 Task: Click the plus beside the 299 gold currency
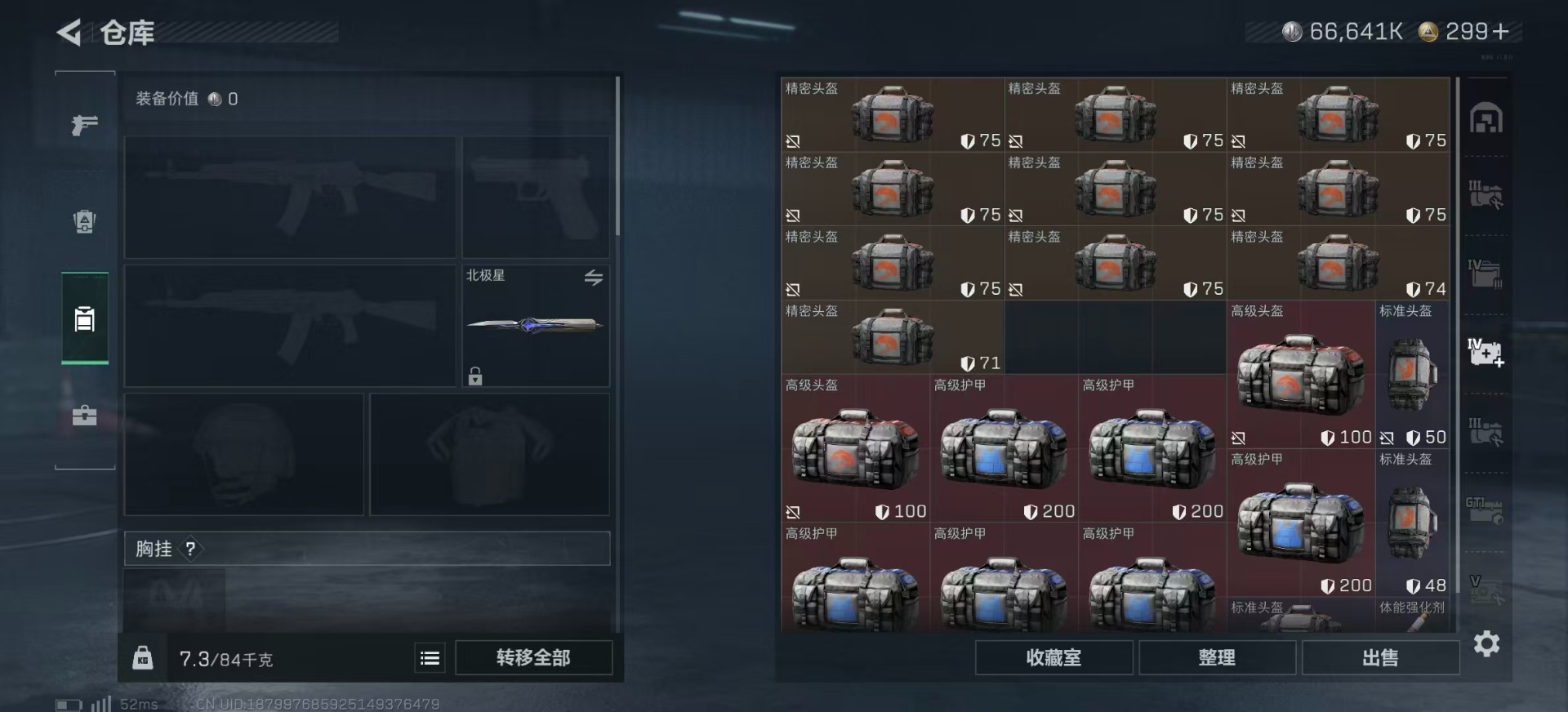(1500, 32)
